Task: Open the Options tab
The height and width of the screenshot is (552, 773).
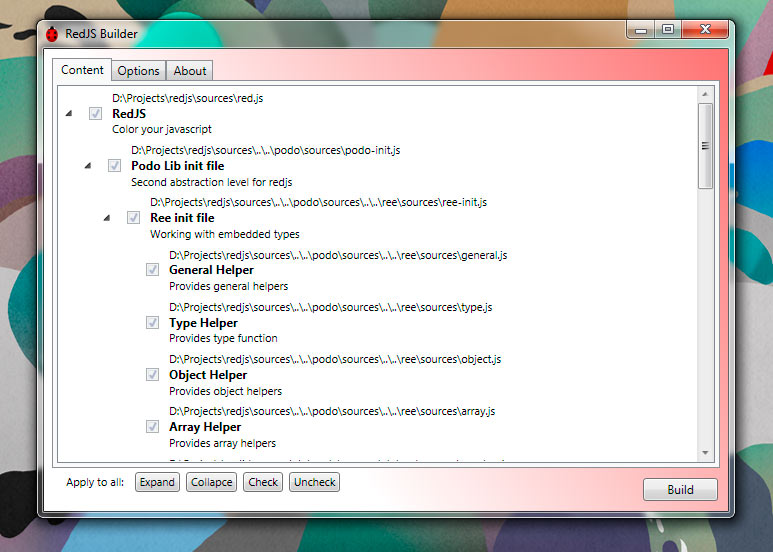Action: point(139,71)
